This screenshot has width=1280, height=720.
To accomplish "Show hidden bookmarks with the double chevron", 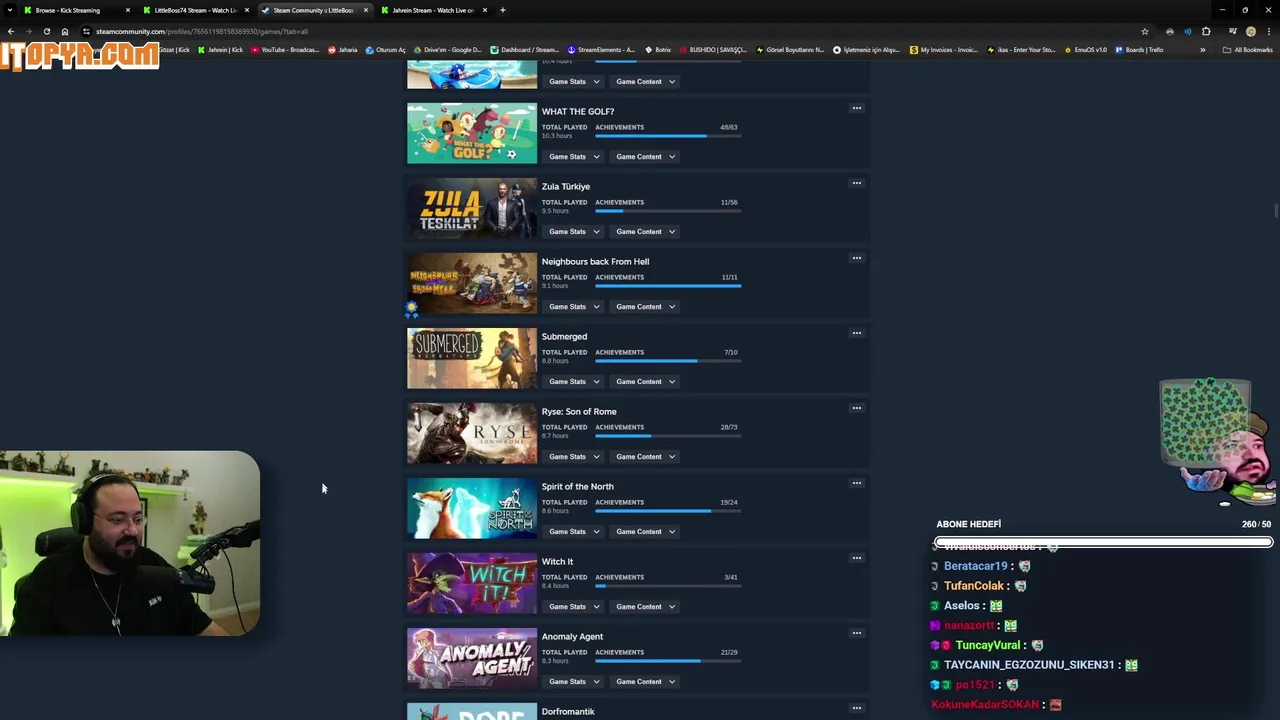I will coord(1202,50).
